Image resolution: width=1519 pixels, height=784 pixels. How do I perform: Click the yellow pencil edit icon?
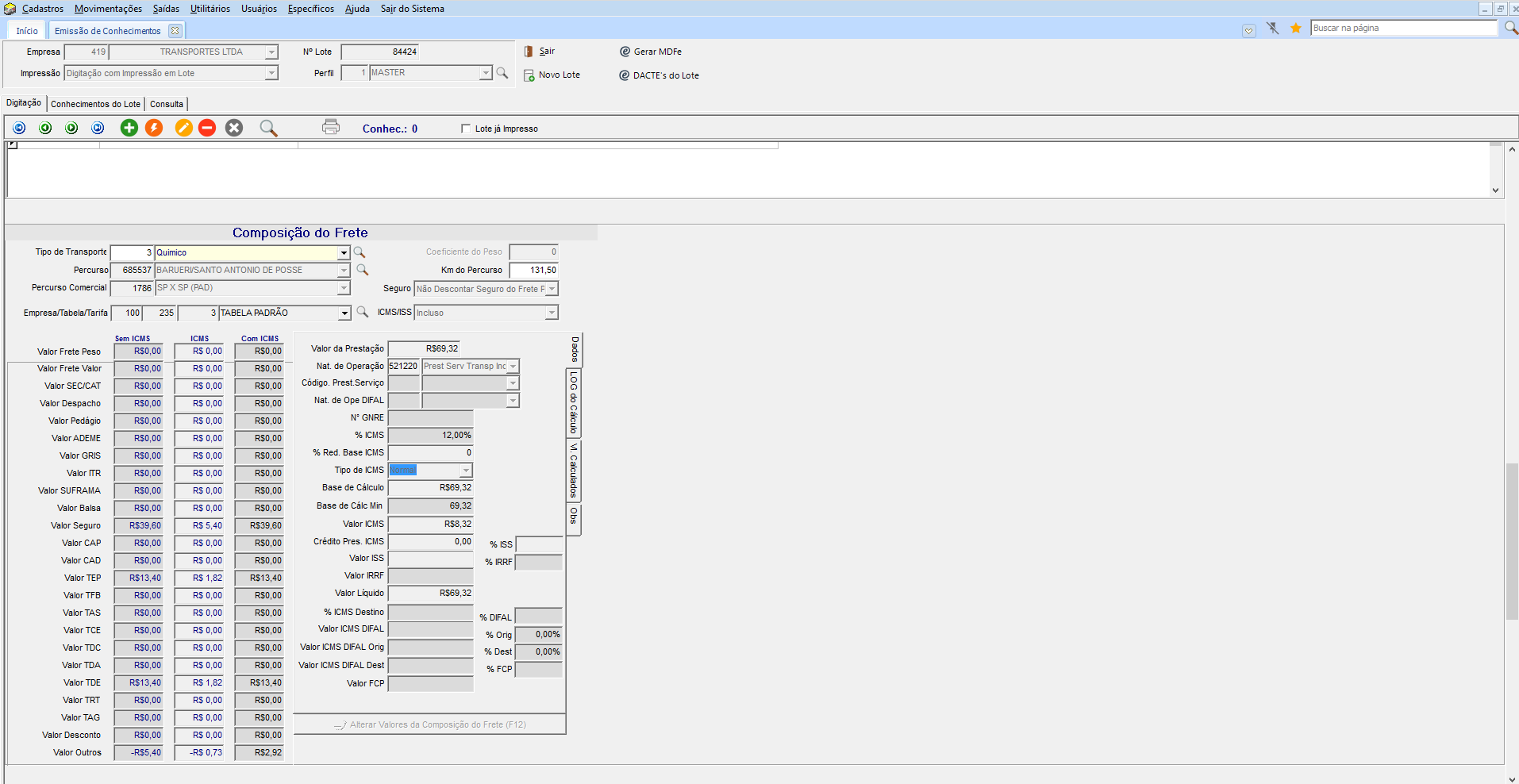[183, 128]
